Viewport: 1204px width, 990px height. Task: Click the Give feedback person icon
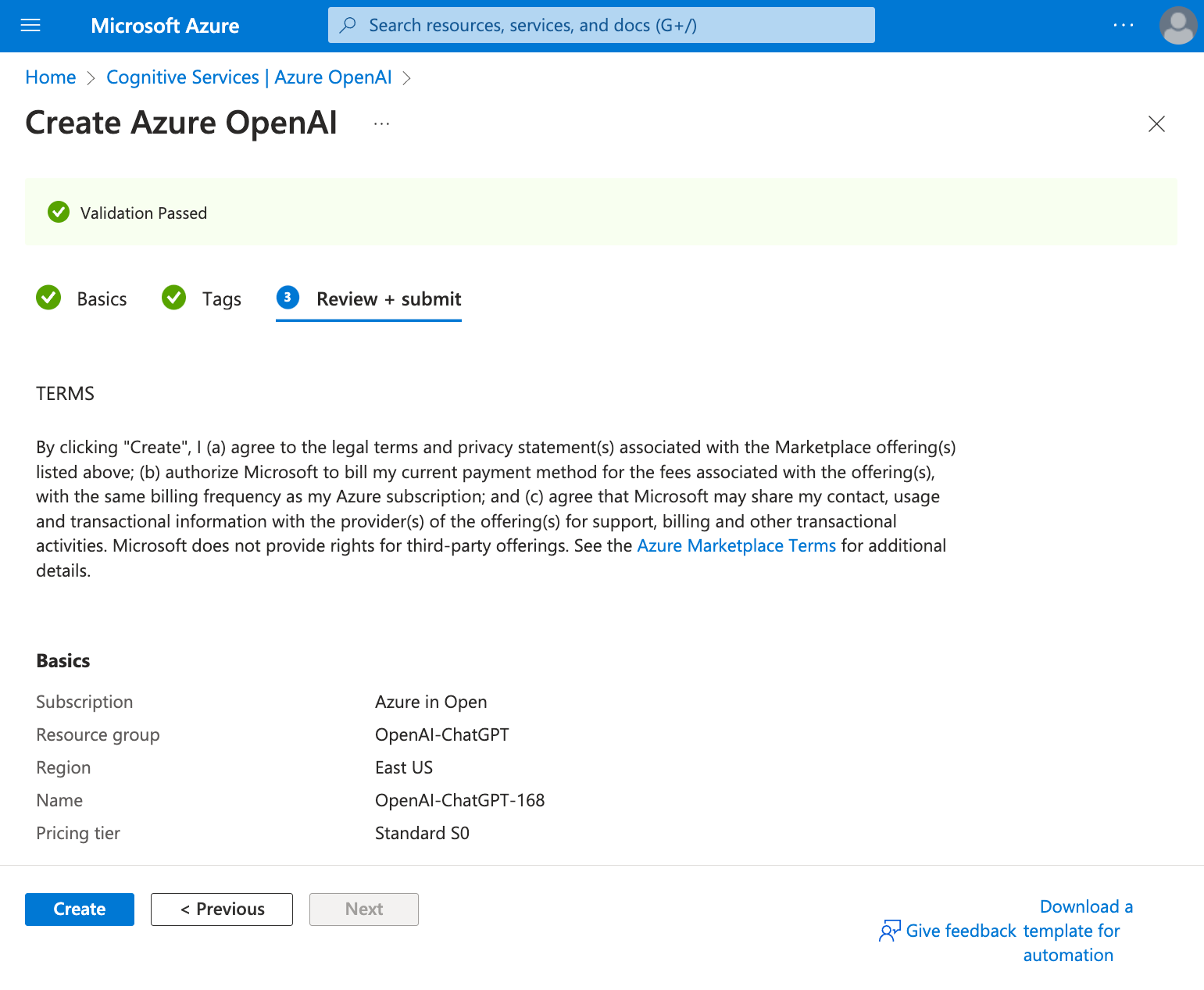pyautogui.click(x=890, y=931)
